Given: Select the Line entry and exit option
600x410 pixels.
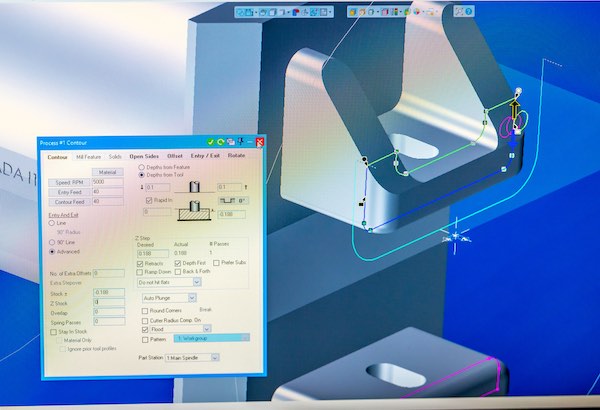Looking at the screenshot, I should pyautogui.click(x=52, y=223).
